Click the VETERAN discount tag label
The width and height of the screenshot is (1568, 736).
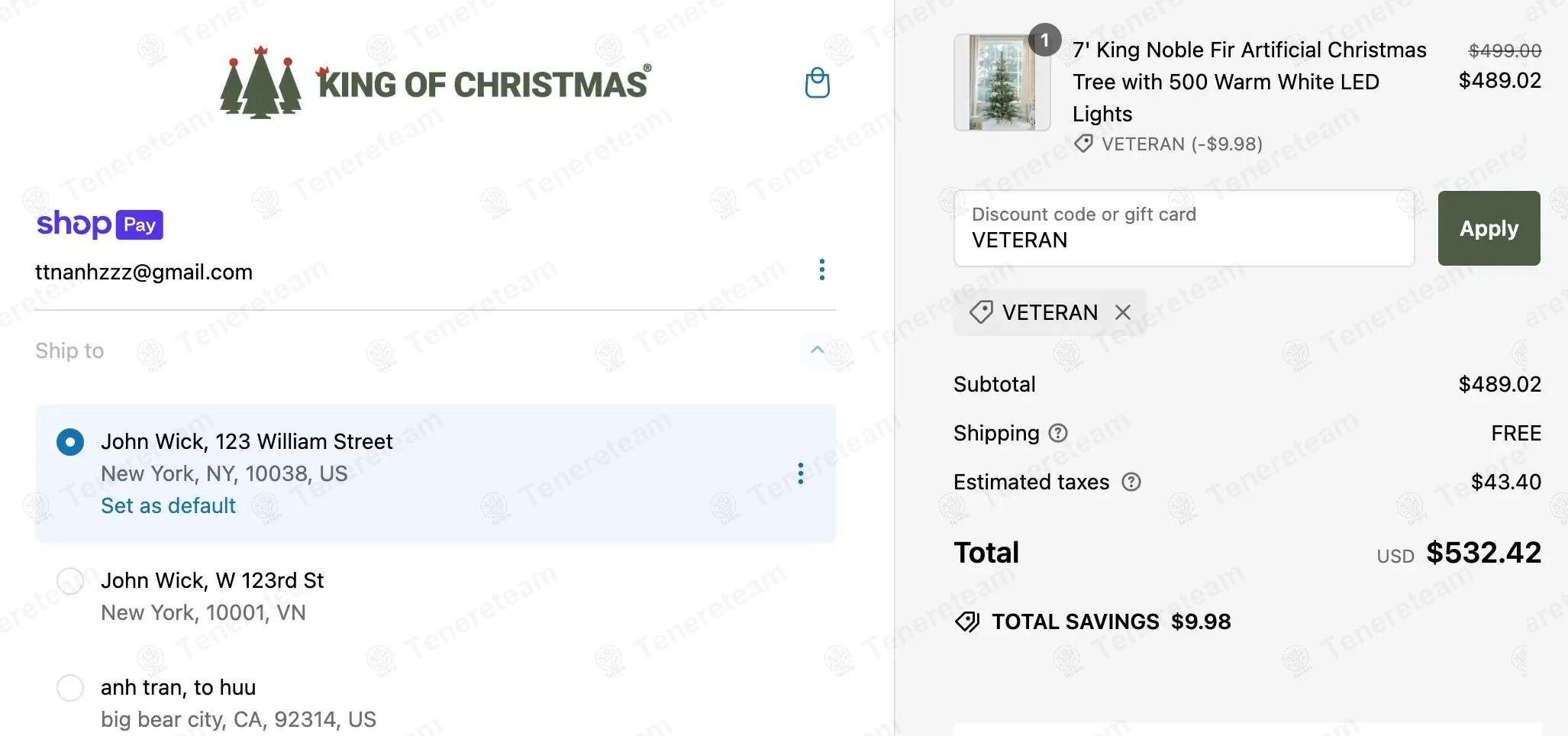tap(1049, 312)
